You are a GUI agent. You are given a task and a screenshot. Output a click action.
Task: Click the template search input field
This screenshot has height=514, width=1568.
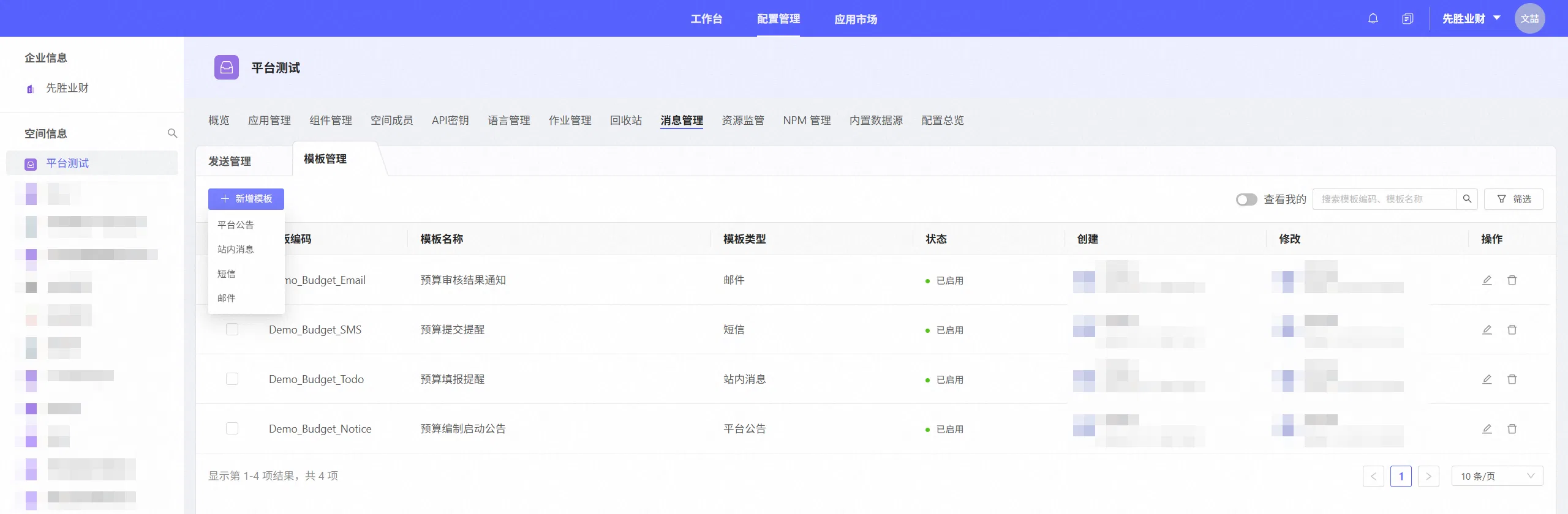1384,199
